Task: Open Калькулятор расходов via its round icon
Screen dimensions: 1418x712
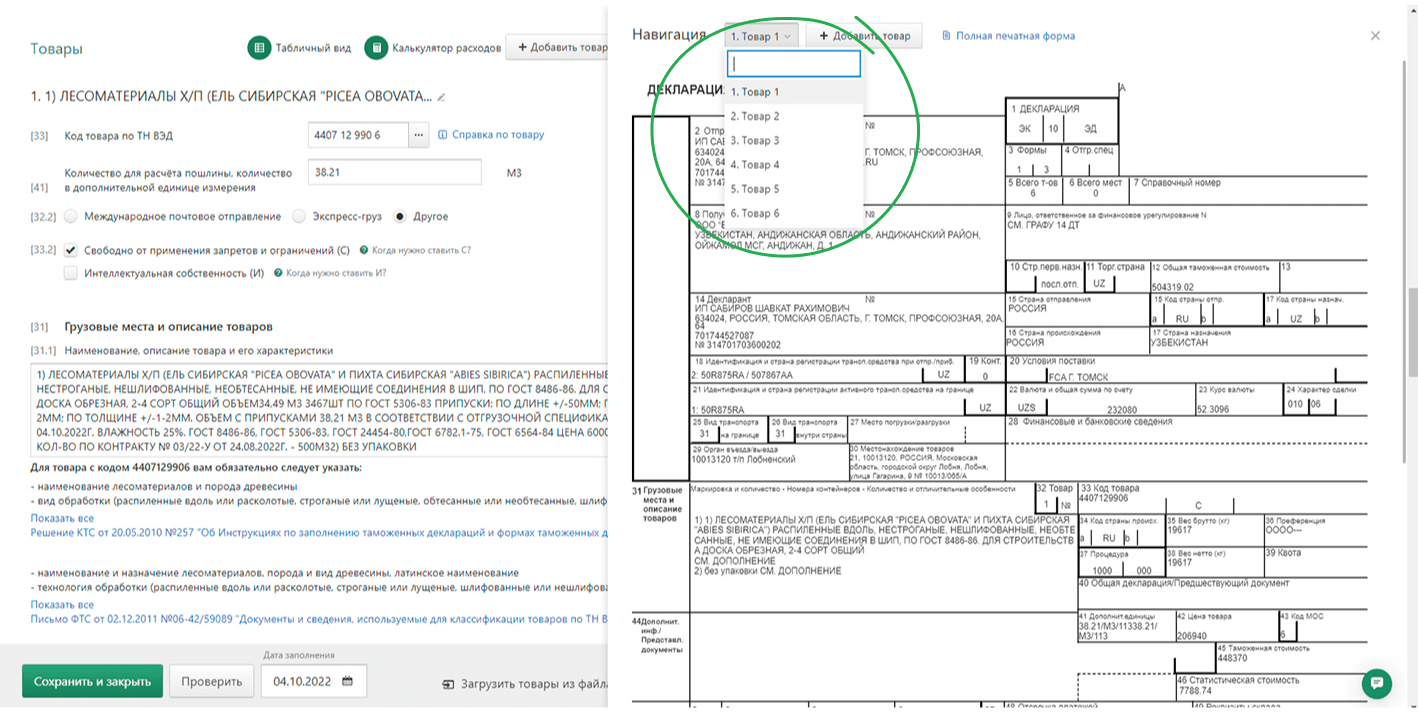Action: [376, 48]
